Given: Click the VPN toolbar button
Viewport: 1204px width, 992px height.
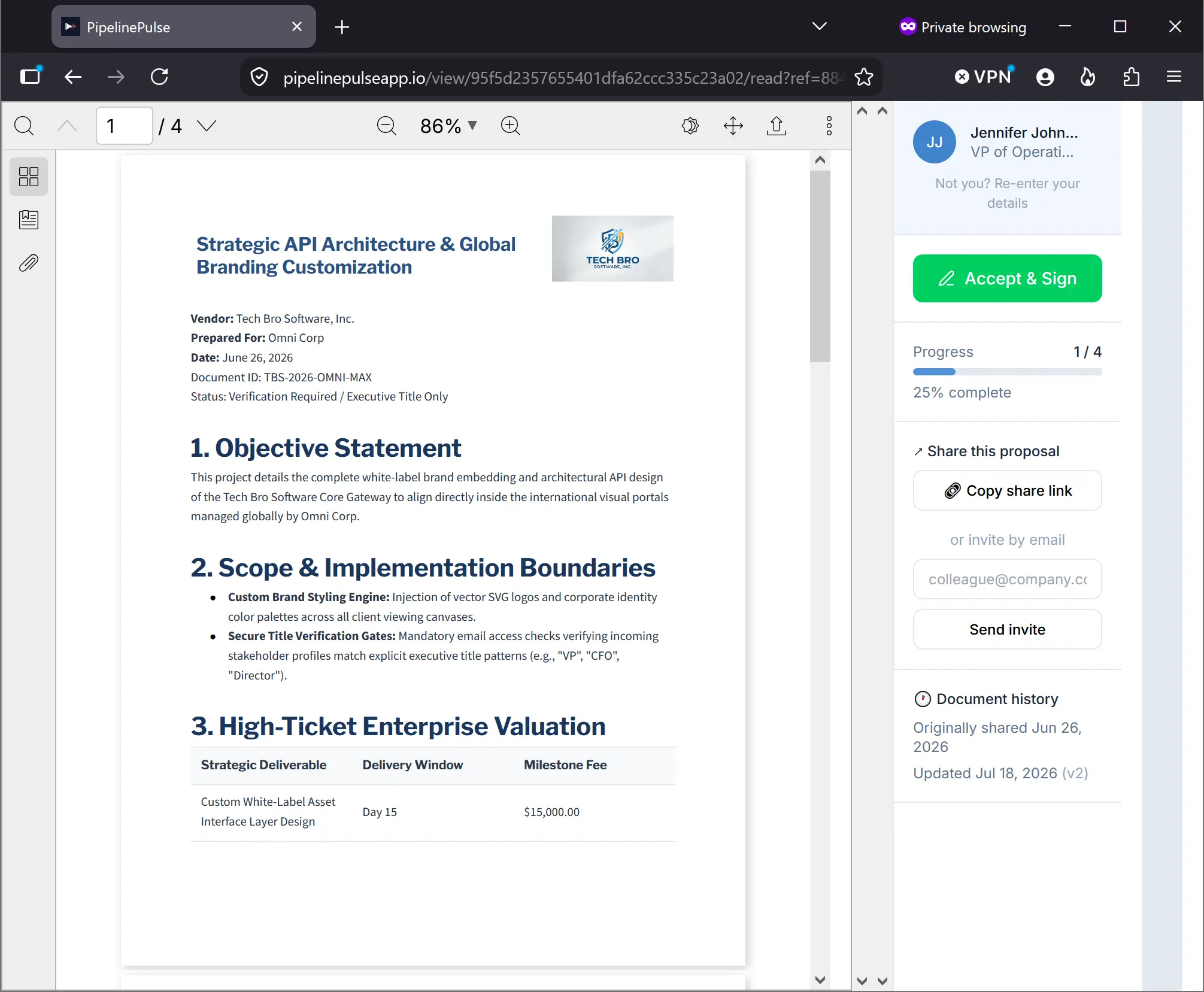Looking at the screenshot, I should (x=984, y=77).
